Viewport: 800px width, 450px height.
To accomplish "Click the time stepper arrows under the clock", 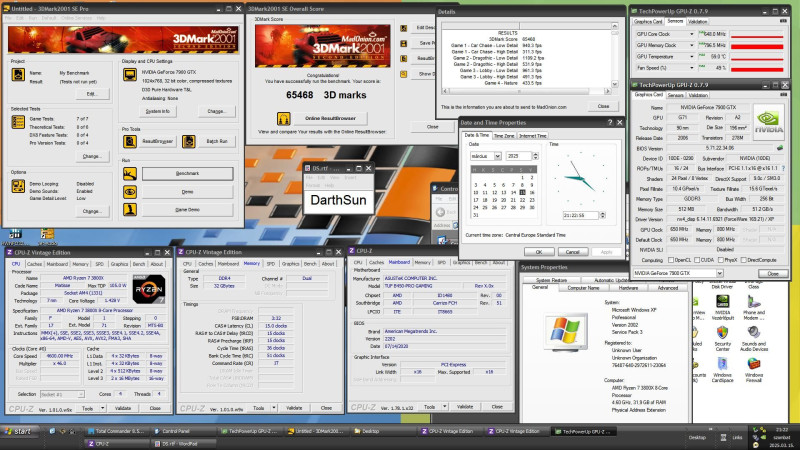I will click(603, 215).
